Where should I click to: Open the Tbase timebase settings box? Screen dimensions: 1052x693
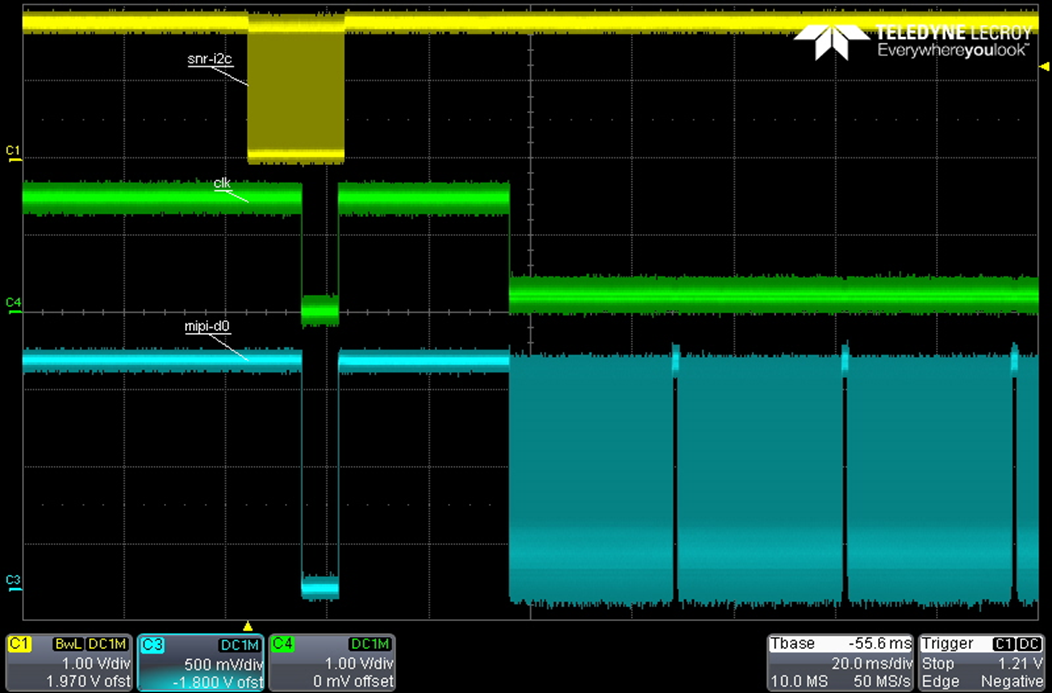[x=841, y=662]
